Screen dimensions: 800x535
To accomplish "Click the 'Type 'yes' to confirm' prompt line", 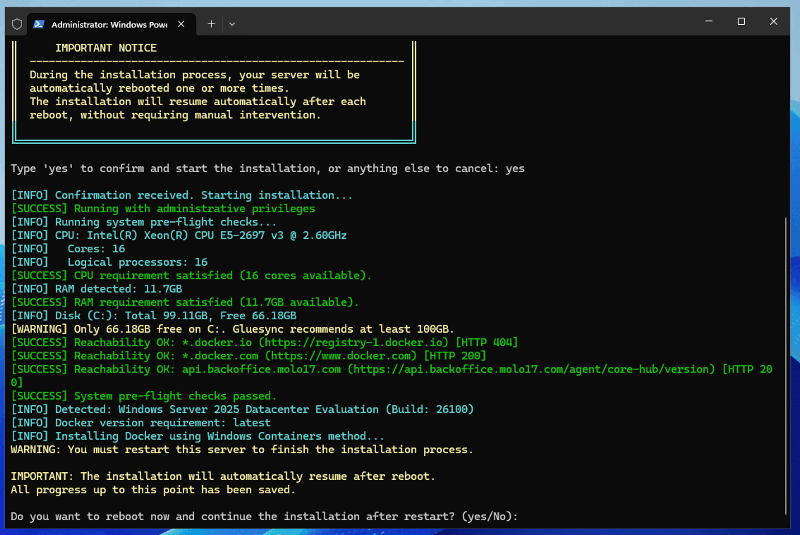I will 267,168.
